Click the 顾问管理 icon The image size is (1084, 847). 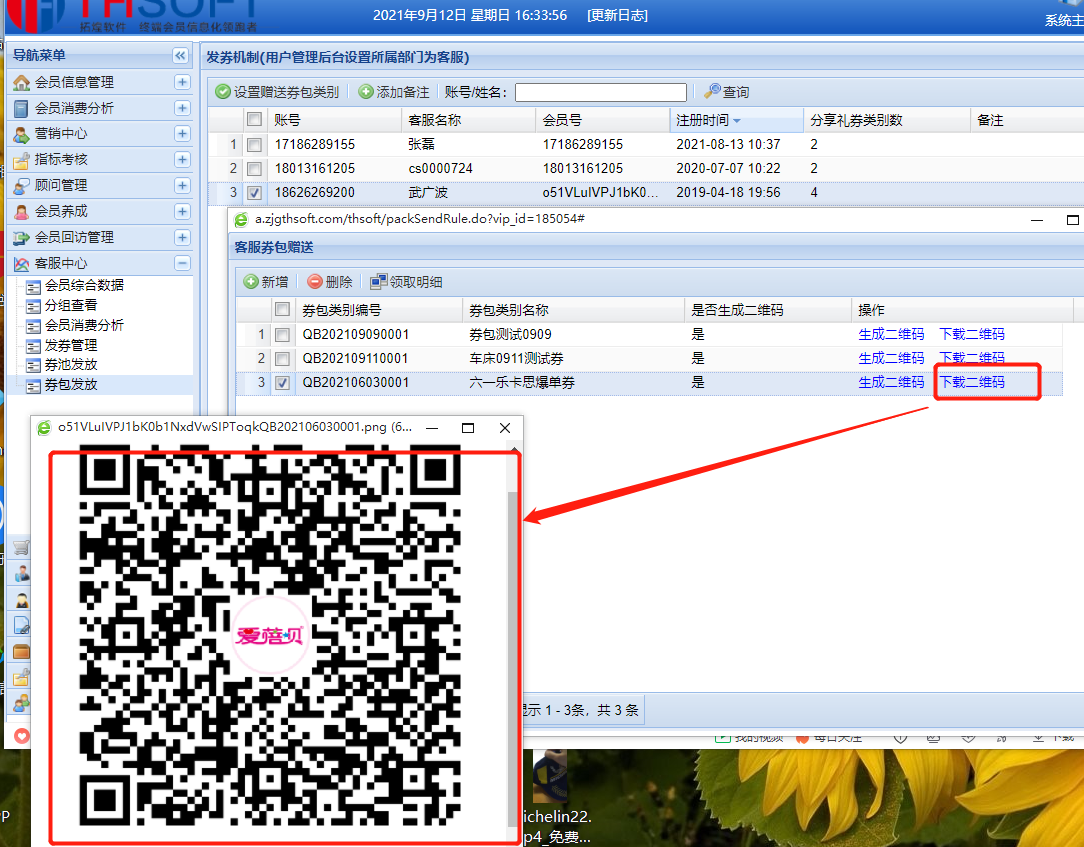point(21,186)
